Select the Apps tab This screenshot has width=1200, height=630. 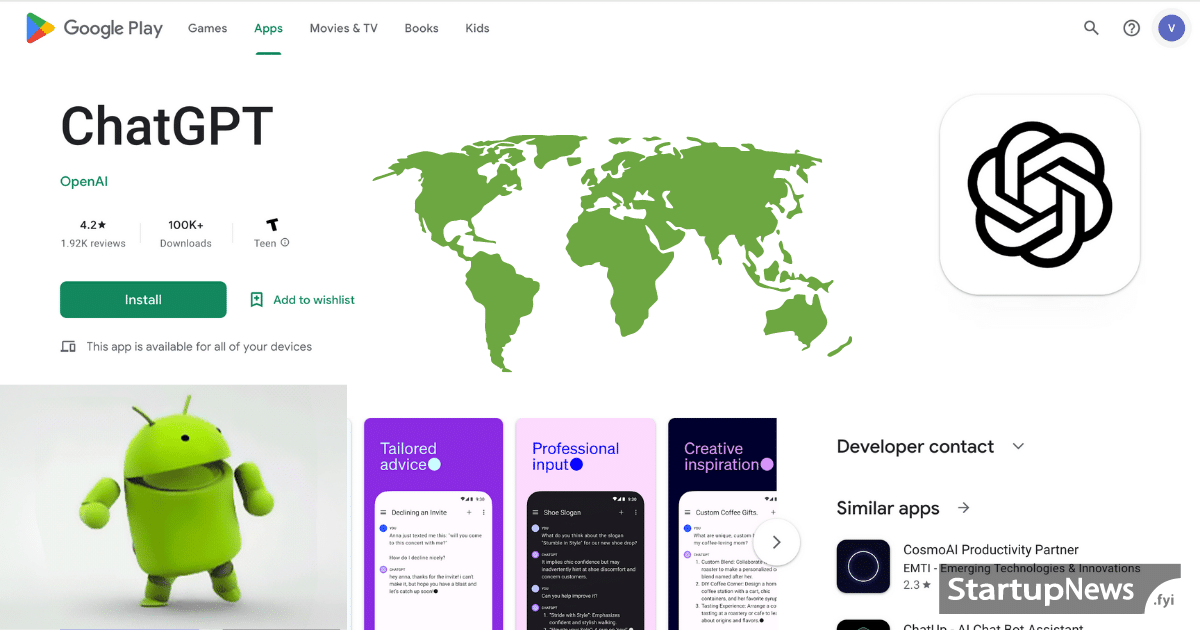coord(268,28)
